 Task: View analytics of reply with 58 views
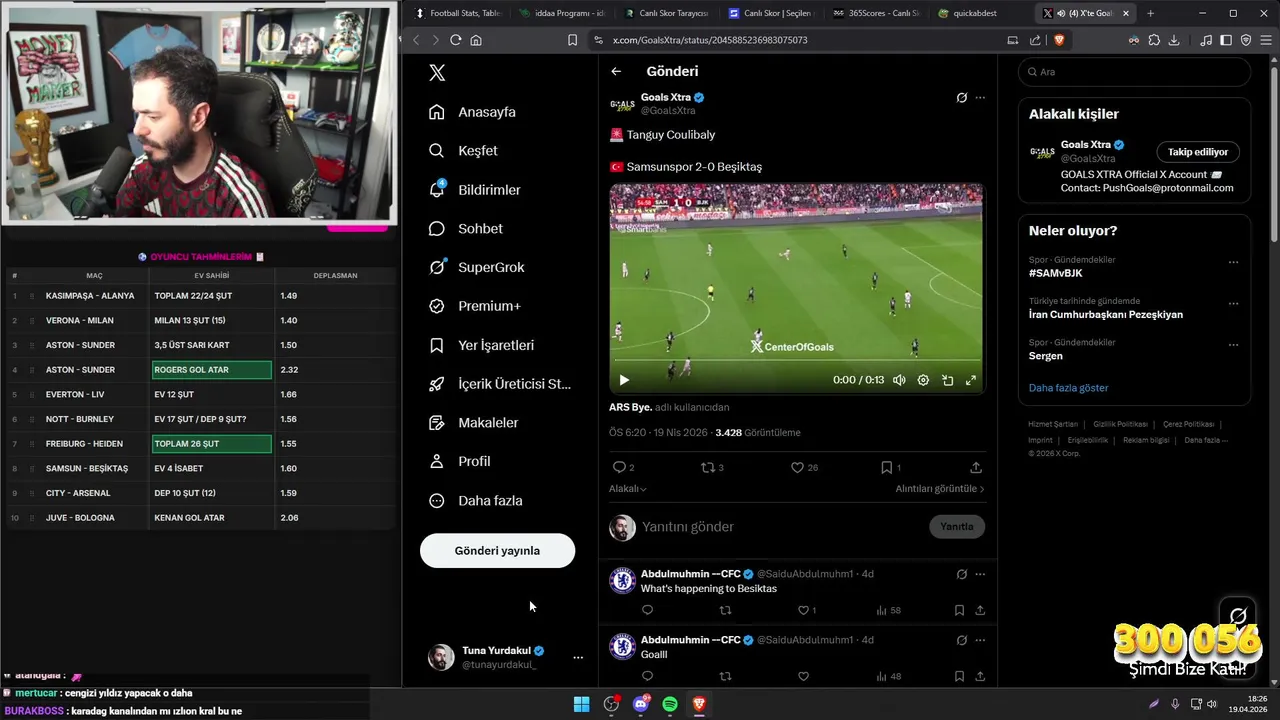tap(888, 610)
